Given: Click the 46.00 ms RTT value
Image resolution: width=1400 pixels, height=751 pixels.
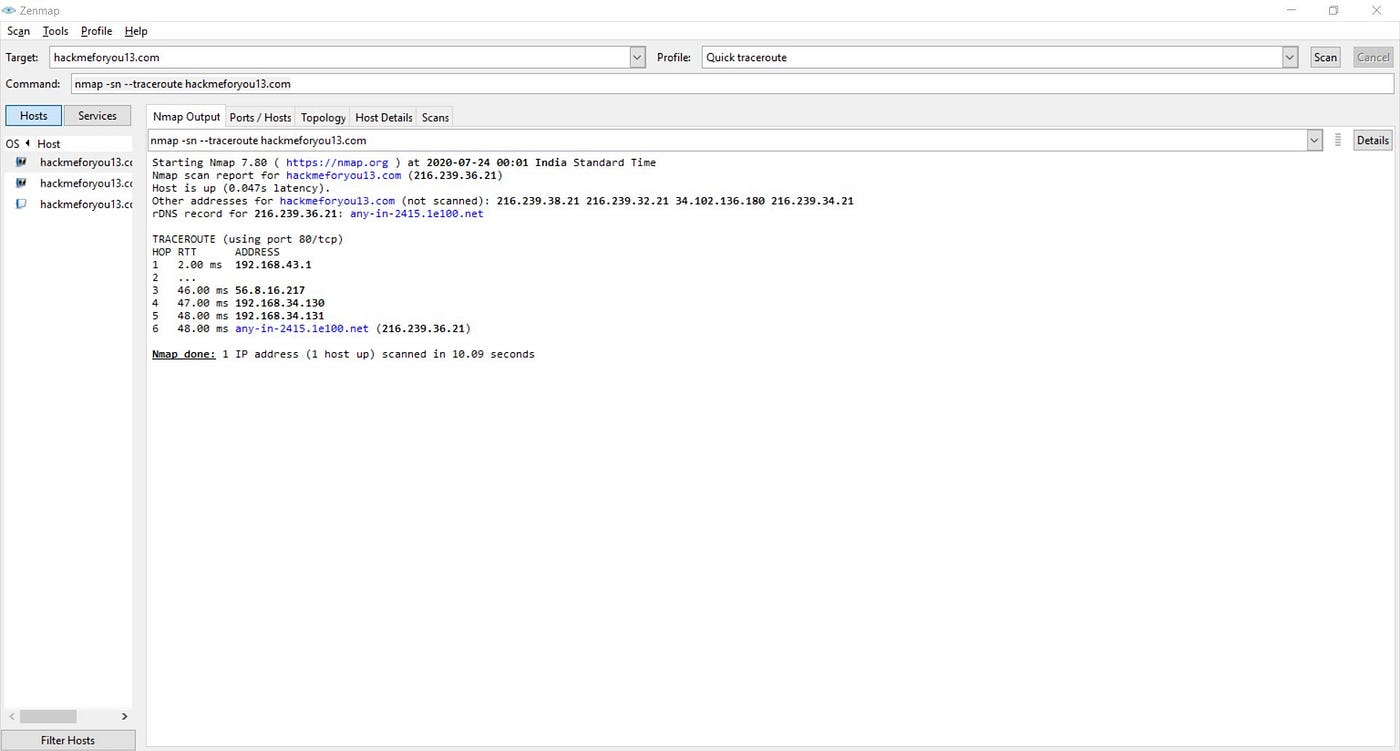Looking at the screenshot, I should point(203,290).
